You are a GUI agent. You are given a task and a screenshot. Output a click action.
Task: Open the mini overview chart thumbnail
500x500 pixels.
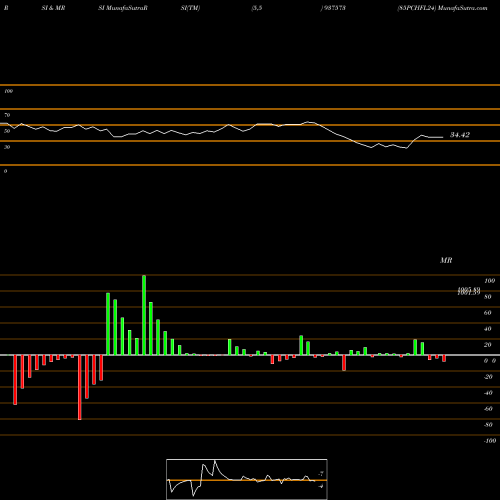[x=247, y=479]
